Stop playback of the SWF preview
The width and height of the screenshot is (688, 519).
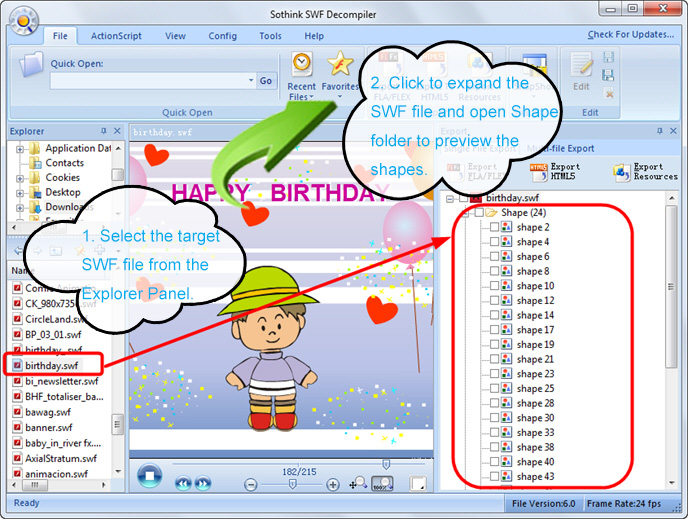click(150, 476)
